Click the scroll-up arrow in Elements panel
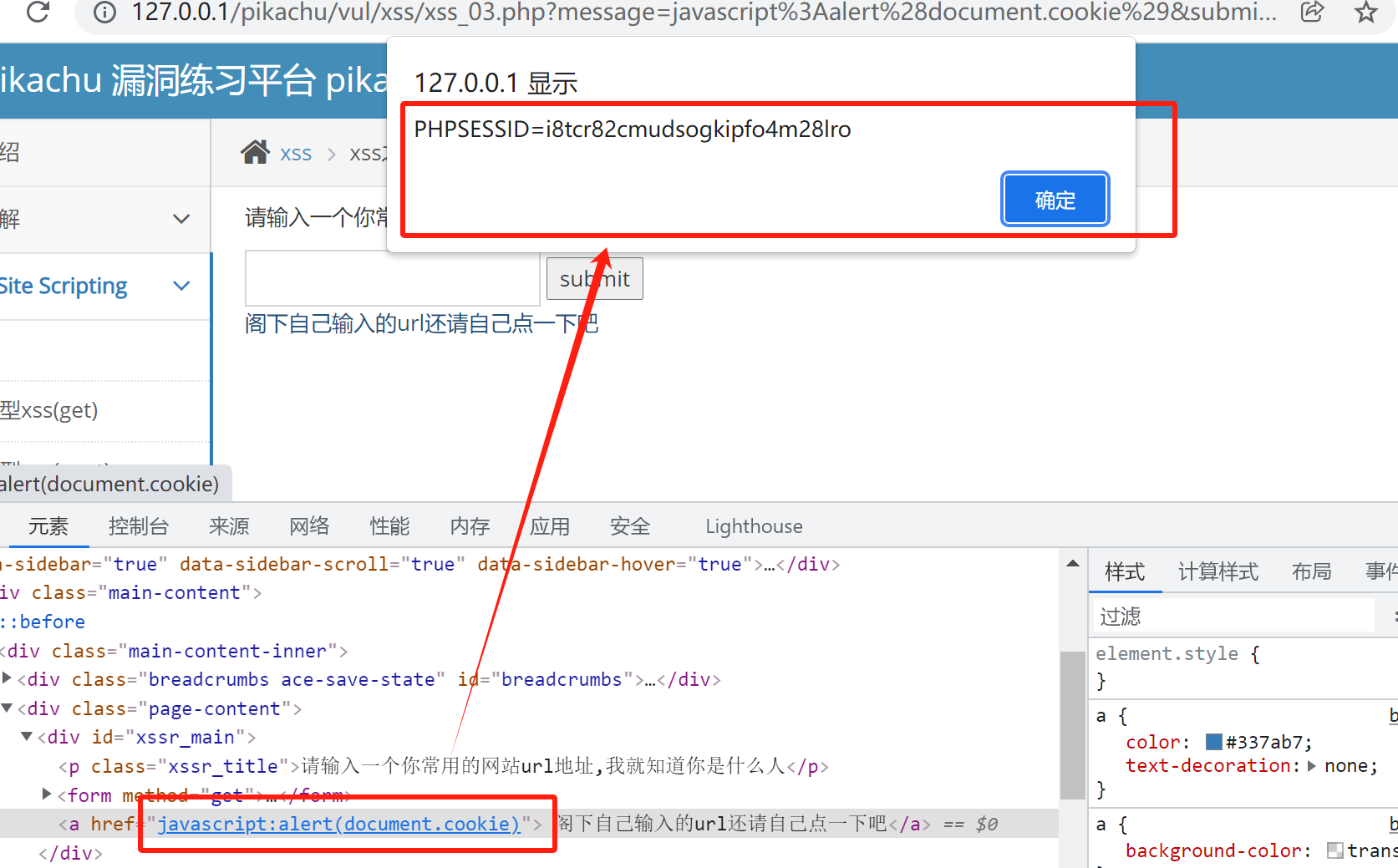 [x=1073, y=565]
